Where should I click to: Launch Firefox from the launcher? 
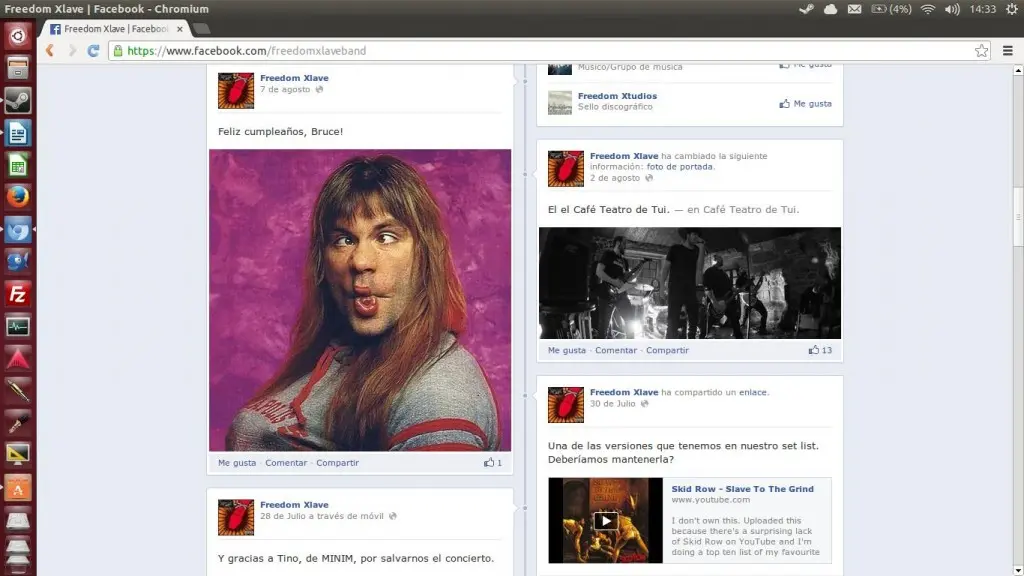tap(18, 197)
